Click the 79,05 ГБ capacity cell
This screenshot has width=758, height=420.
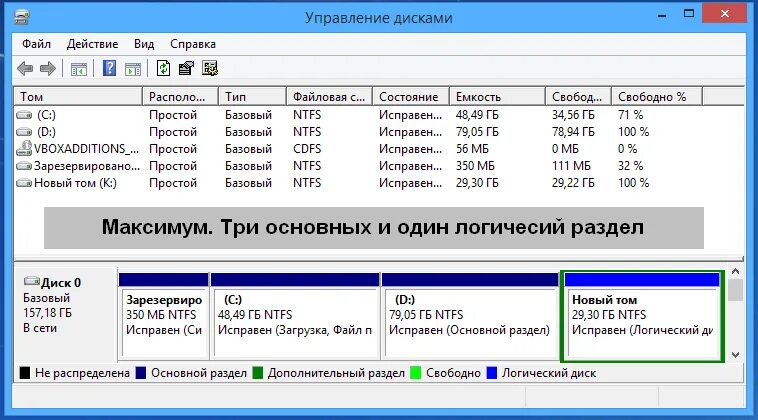click(477, 132)
